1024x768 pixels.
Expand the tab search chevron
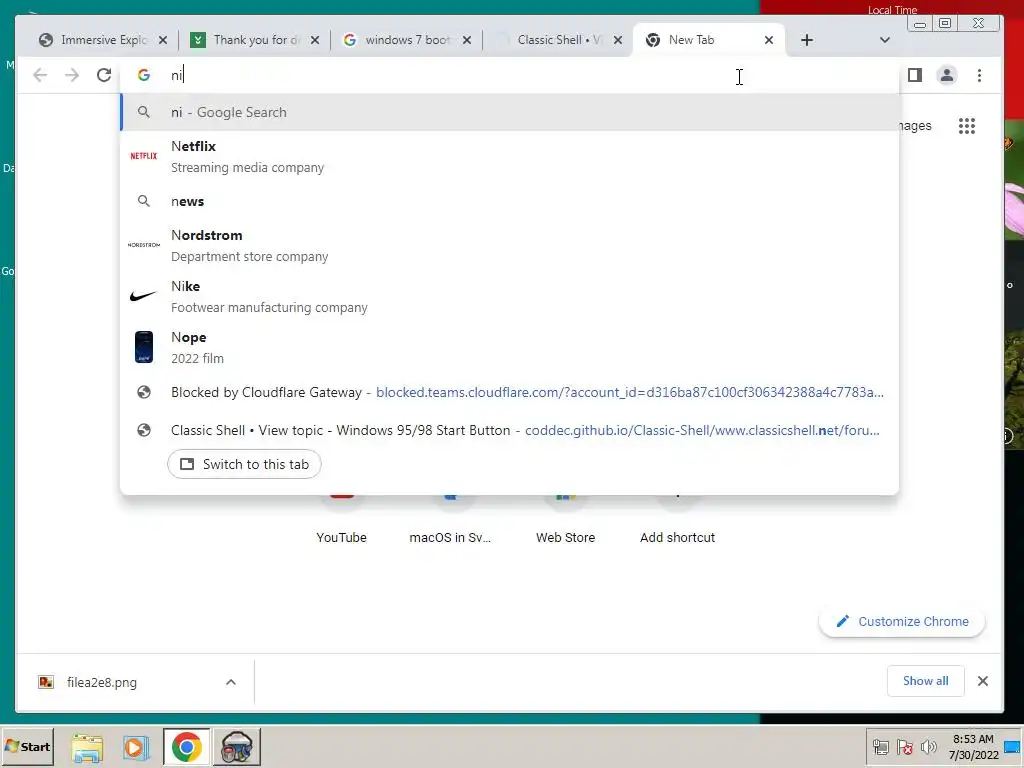[x=885, y=40]
